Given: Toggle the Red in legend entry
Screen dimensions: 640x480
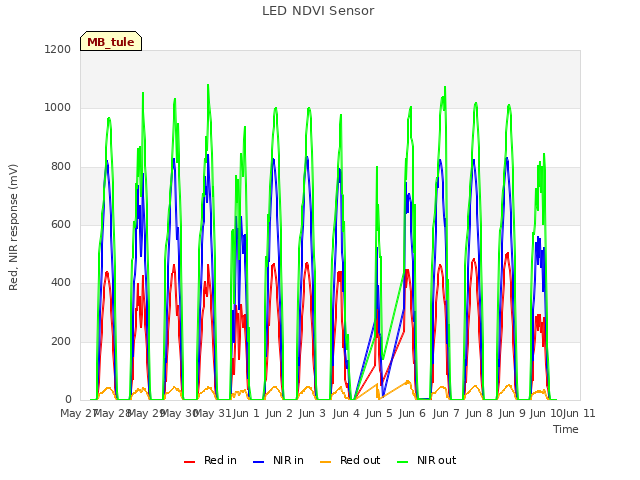Looking at the screenshot, I should 210,460.
